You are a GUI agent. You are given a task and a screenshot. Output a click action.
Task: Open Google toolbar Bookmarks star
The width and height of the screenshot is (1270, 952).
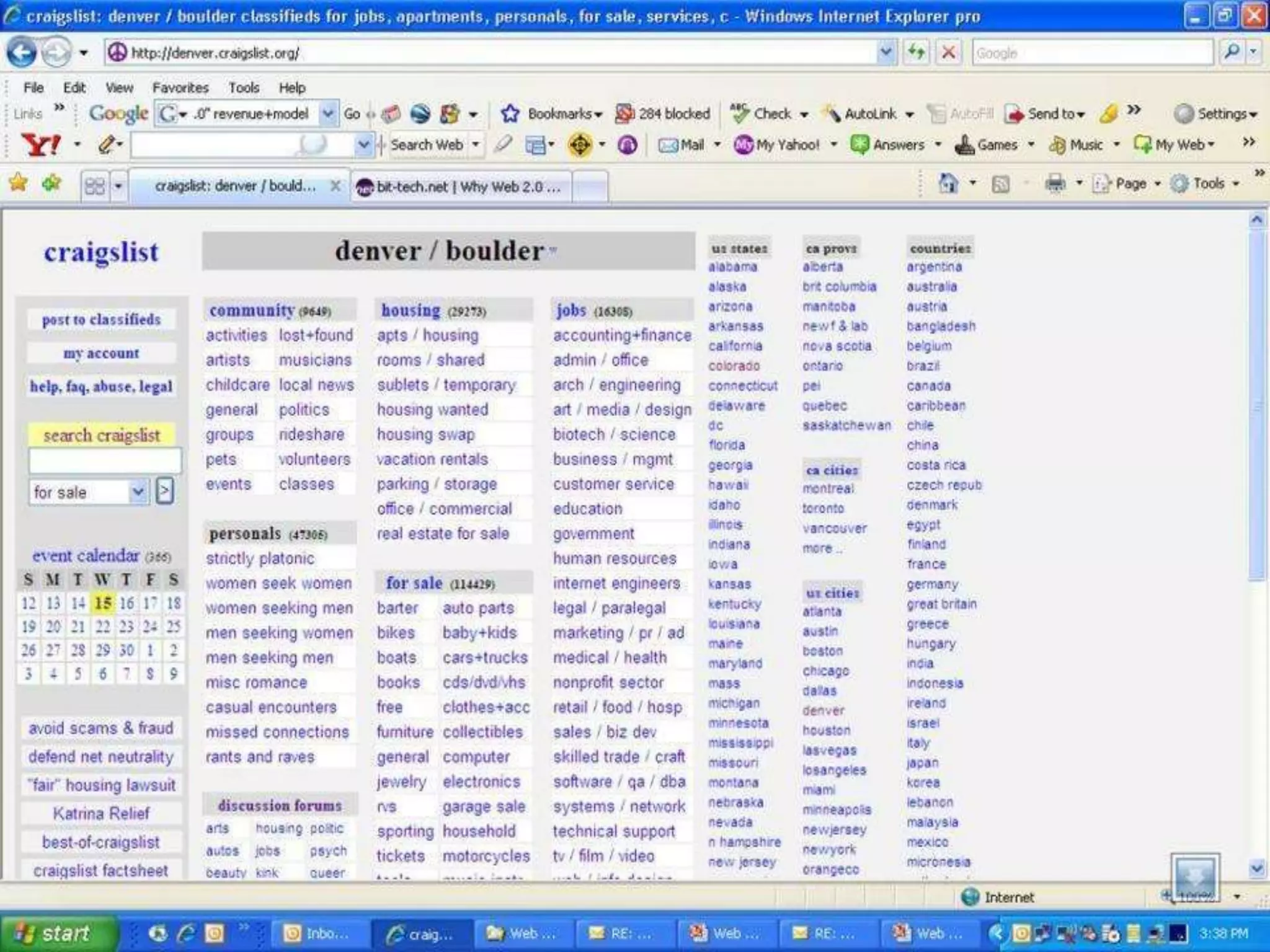(510, 113)
